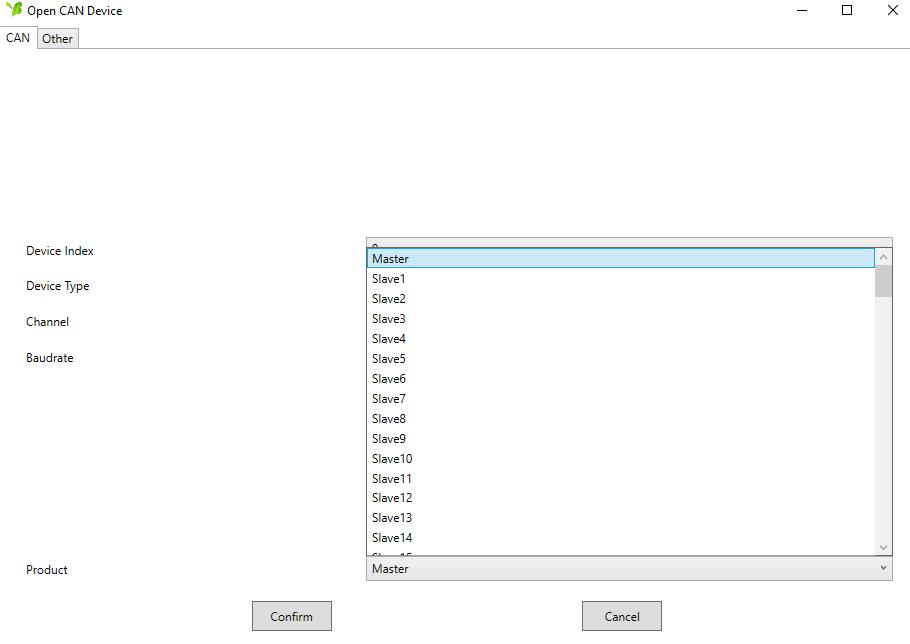
Task: Select Slave1 from the list
Action: [620, 278]
